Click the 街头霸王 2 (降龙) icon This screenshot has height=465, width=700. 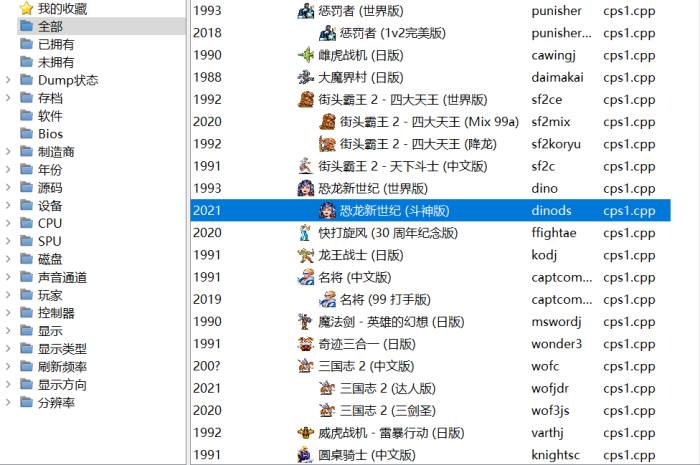point(327,144)
